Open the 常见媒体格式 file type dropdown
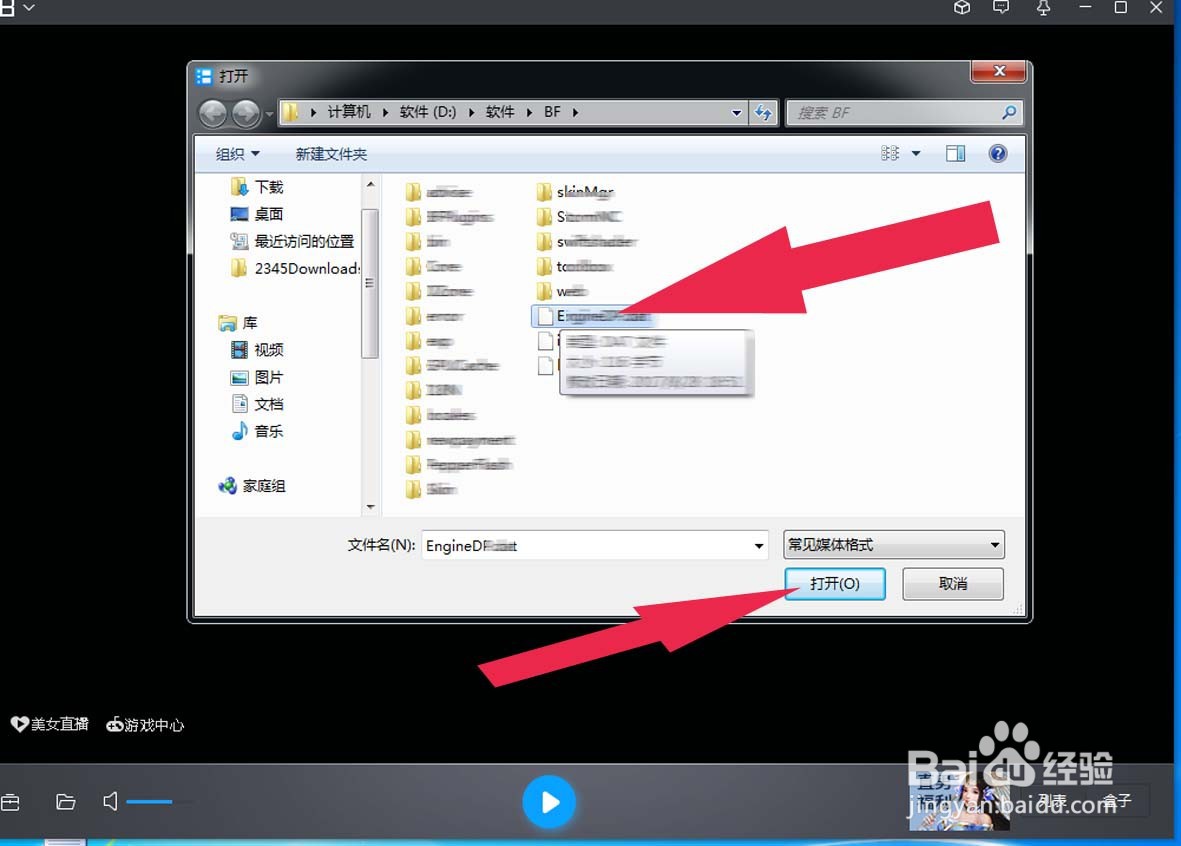This screenshot has width=1181, height=846. click(x=893, y=545)
